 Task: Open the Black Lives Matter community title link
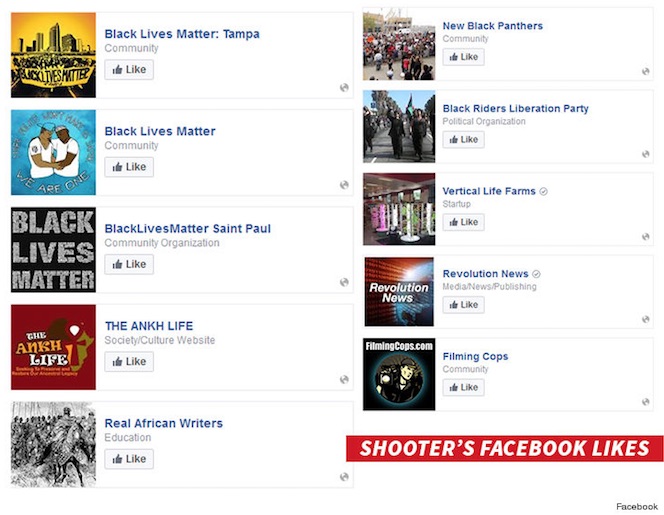coord(160,131)
